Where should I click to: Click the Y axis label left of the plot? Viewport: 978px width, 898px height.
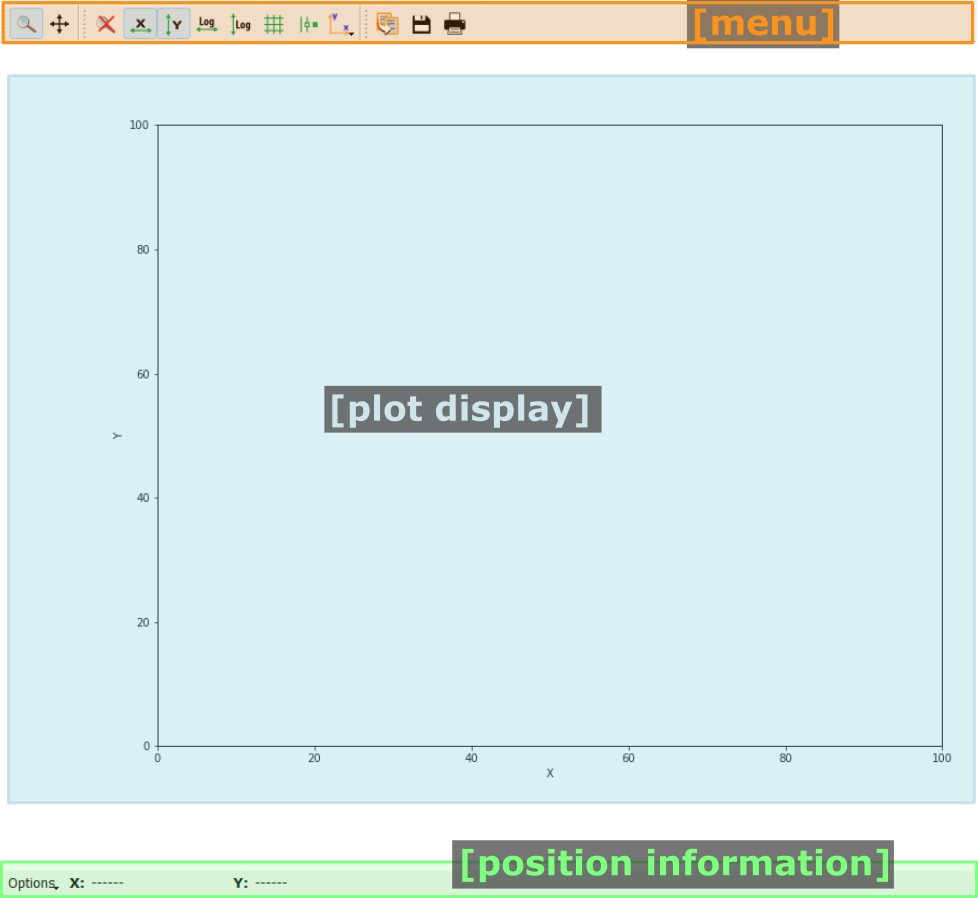[x=117, y=435]
